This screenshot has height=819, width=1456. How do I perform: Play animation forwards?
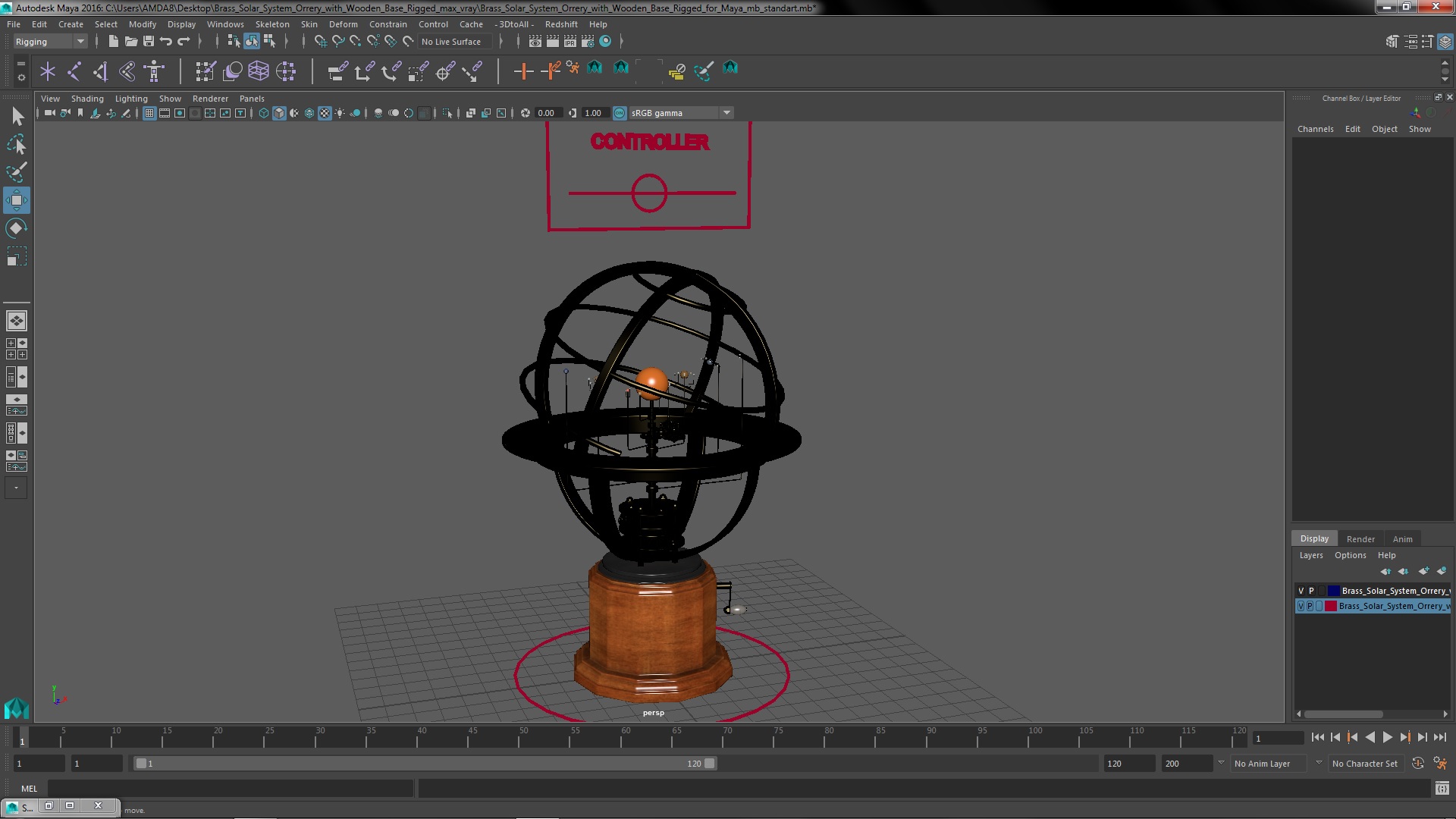pos(1387,737)
